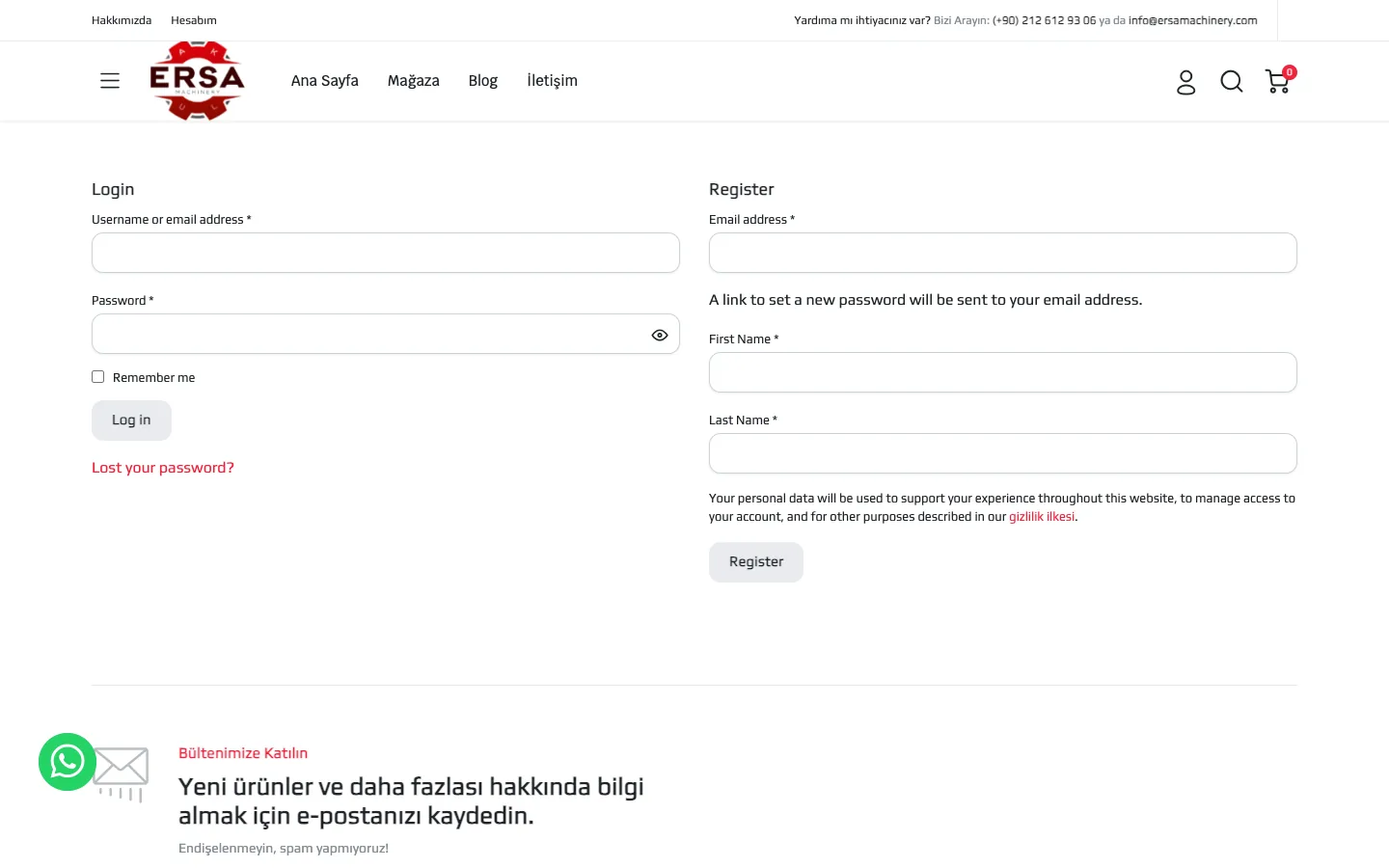Screen dimensions: 1389x868
Task: Click the info@ersamachinery.com email address
Action: [1193, 20]
